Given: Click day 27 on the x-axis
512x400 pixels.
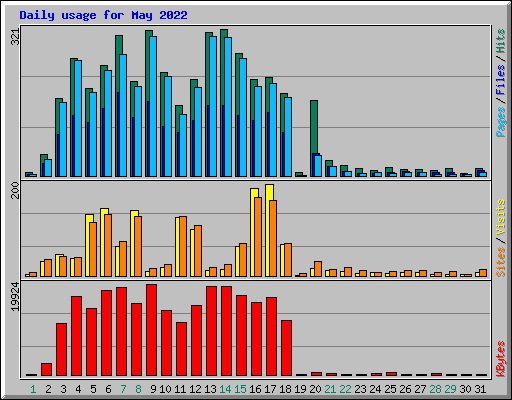Looking at the screenshot, I should 420,389.
